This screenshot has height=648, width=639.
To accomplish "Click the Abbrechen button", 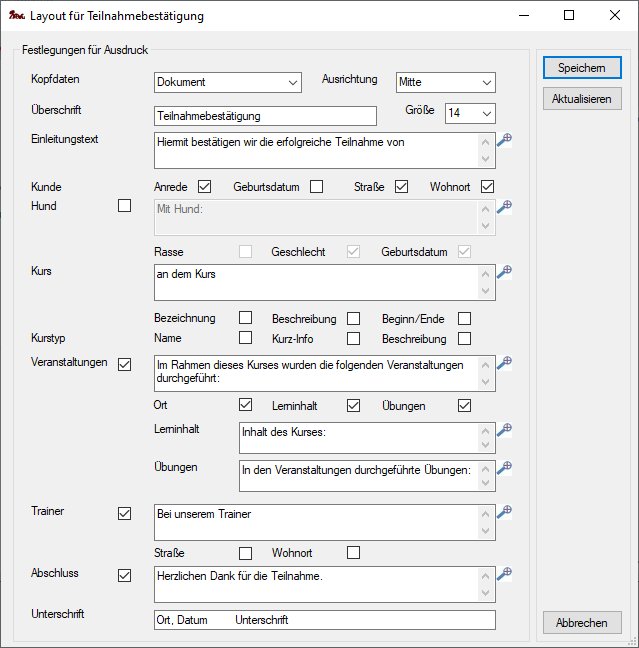I will tap(582, 622).
